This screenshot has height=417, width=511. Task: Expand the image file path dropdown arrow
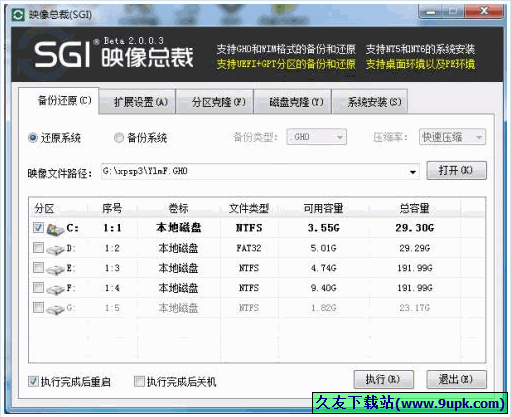pyautogui.click(x=413, y=172)
